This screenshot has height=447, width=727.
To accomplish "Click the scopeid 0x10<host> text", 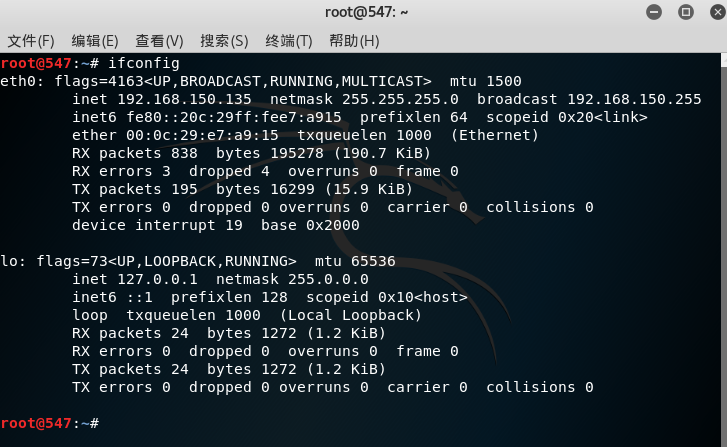I will (x=387, y=297).
